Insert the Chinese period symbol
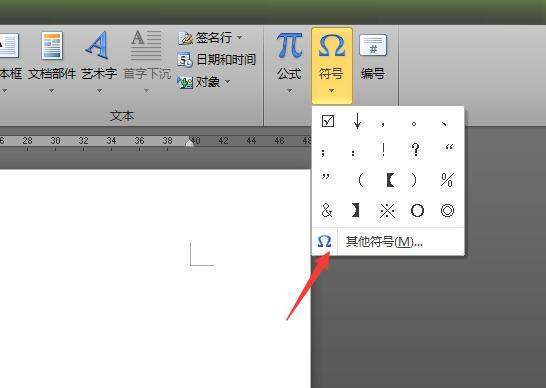 click(x=414, y=124)
